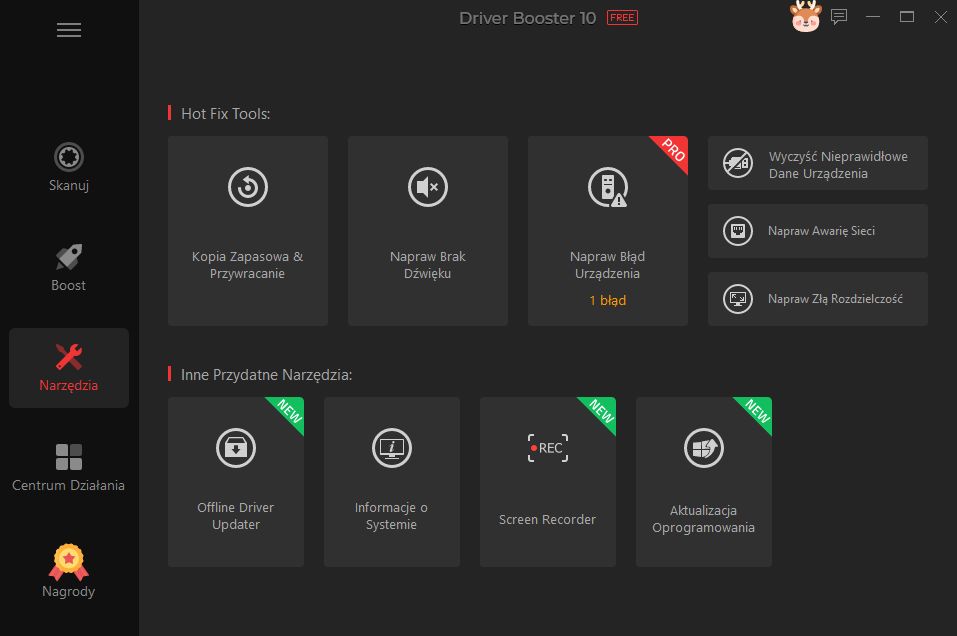Click Napraw Awarię Sieci button
Screen dimensions: 957x636
(817, 231)
